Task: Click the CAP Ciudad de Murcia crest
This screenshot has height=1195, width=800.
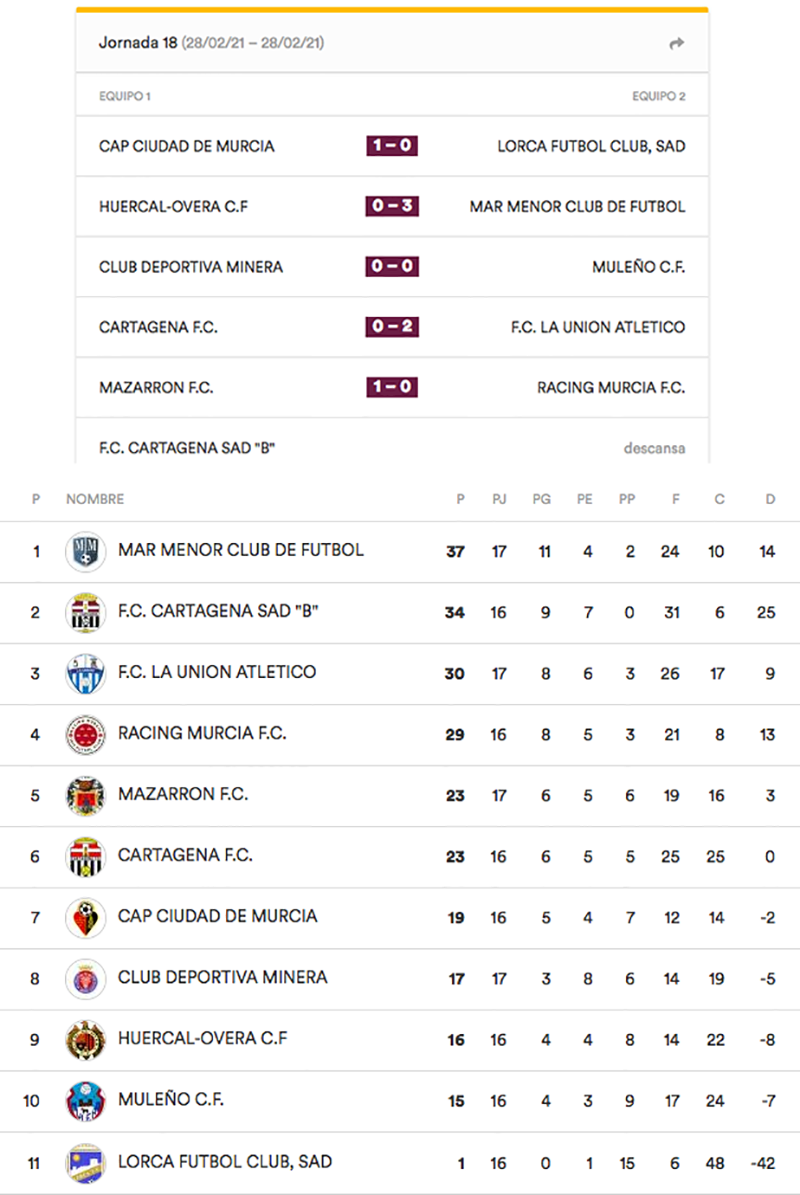Action: (85, 917)
